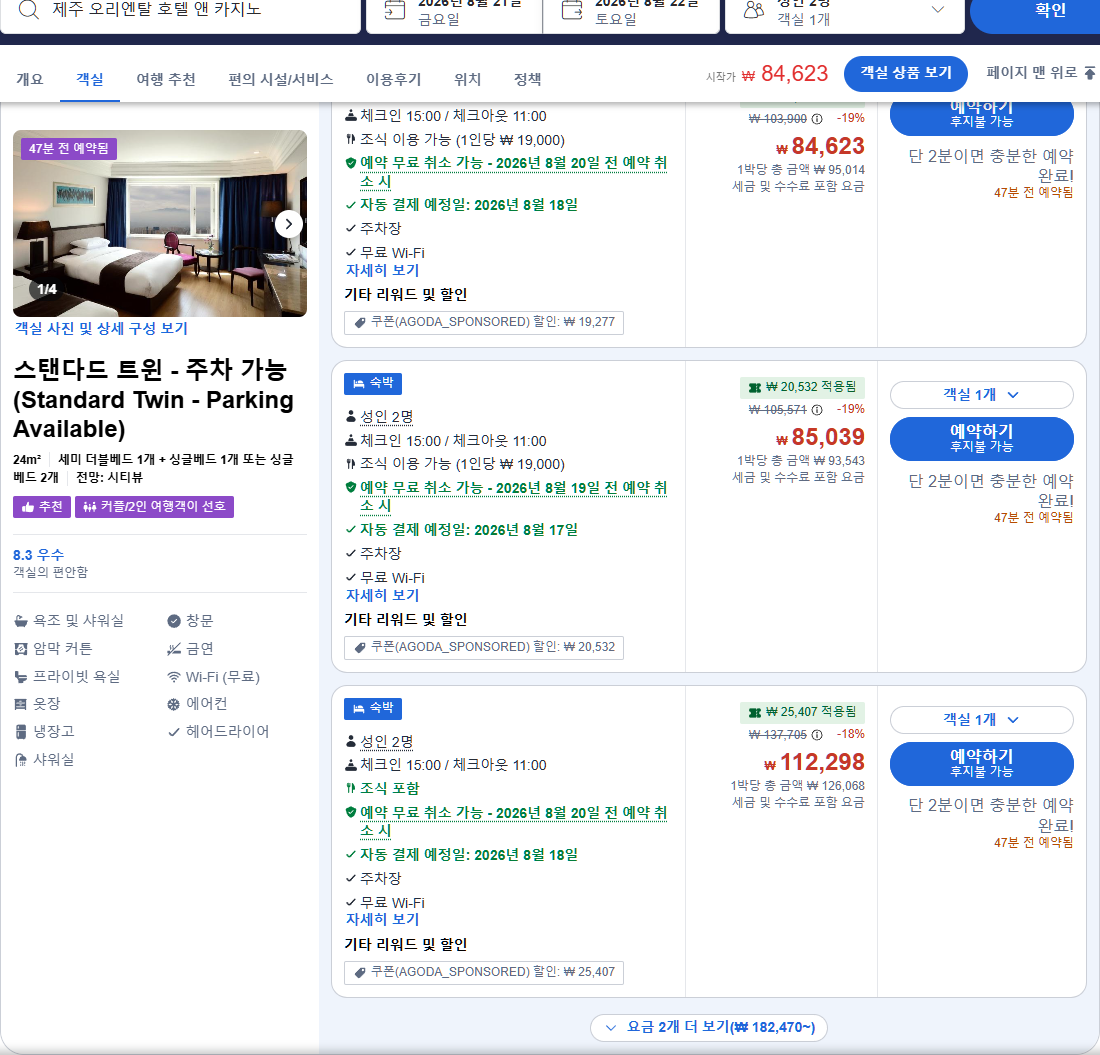Click the hotel name search field

pyautogui.click(x=180, y=14)
